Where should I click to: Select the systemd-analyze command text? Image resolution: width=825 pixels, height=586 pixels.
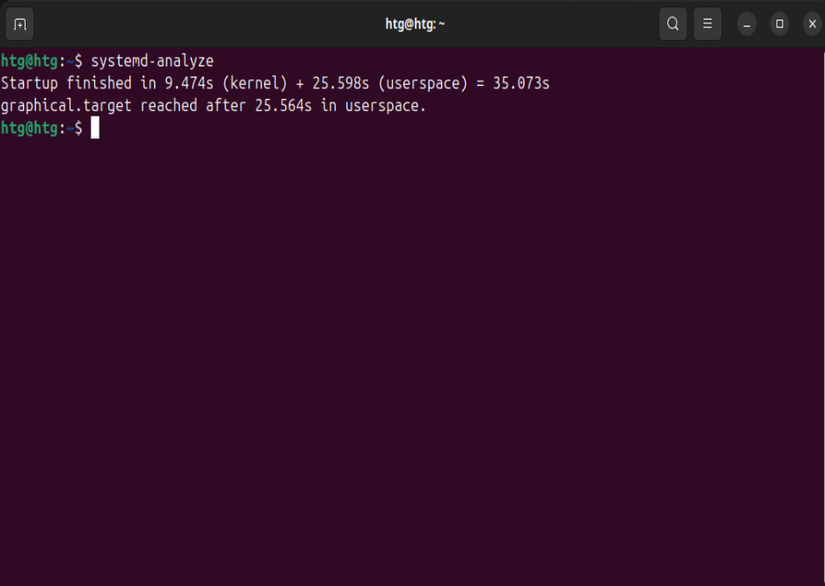(x=152, y=61)
